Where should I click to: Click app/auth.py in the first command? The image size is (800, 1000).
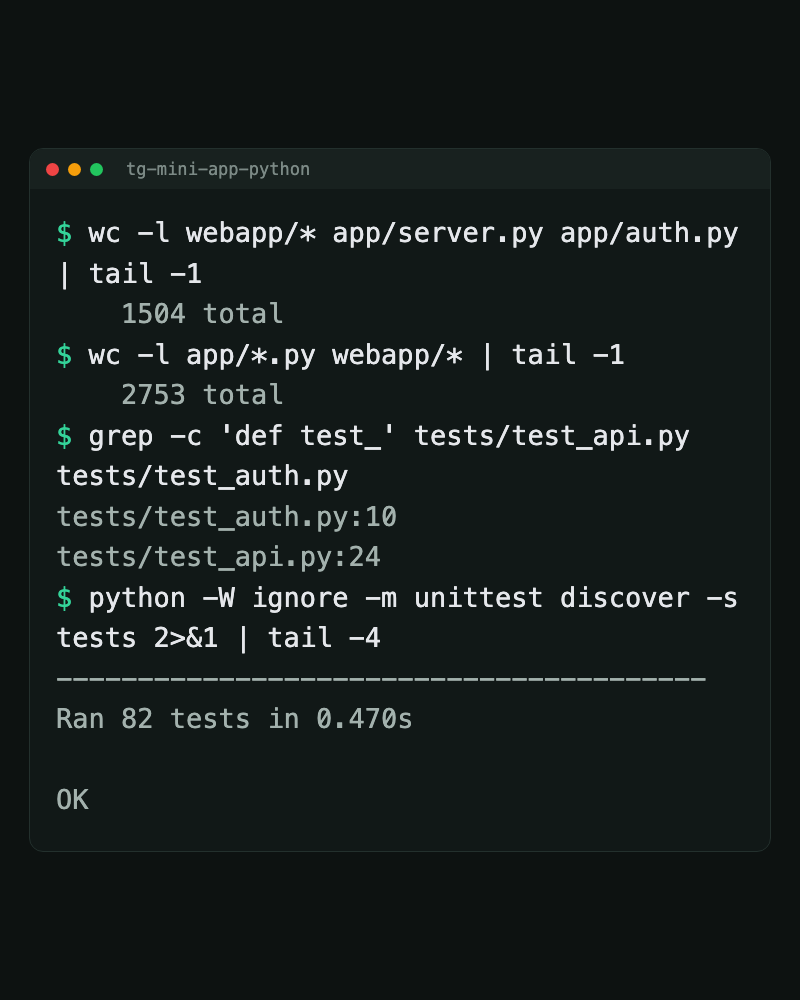pyautogui.click(x=649, y=233)
